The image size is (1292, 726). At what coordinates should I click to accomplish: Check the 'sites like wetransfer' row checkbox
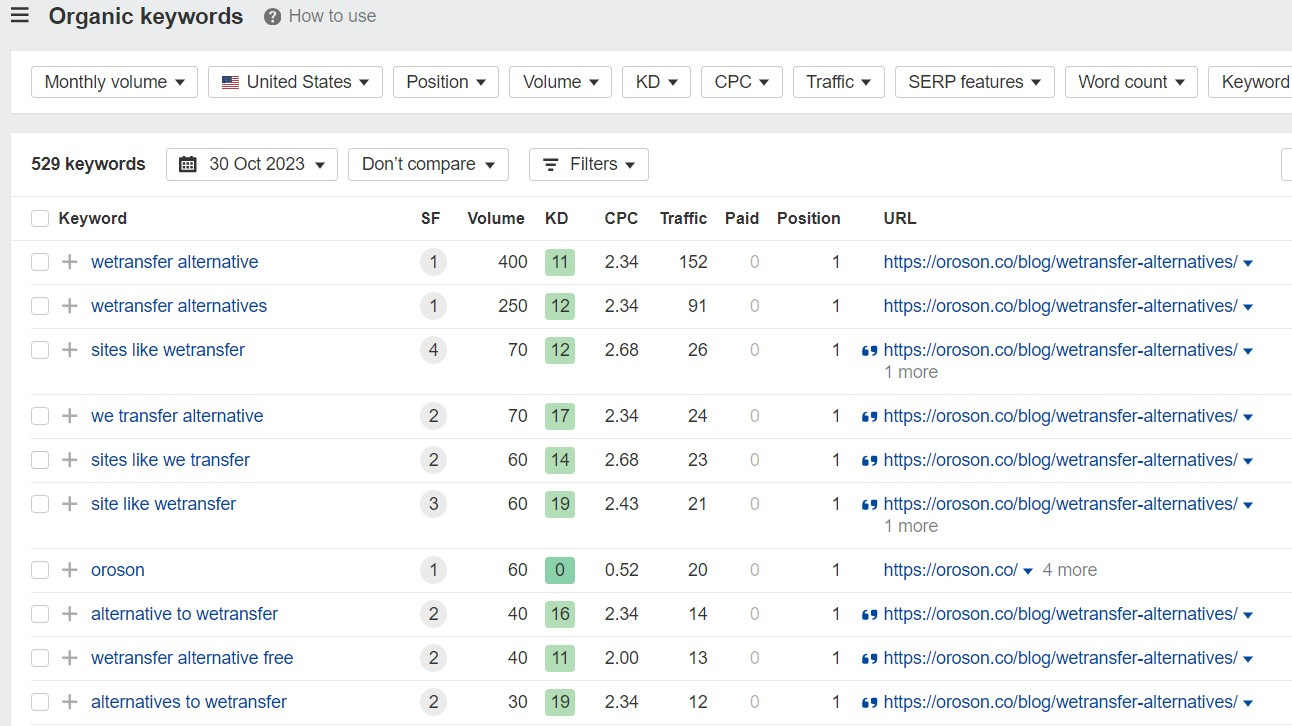tap(40, 350)
